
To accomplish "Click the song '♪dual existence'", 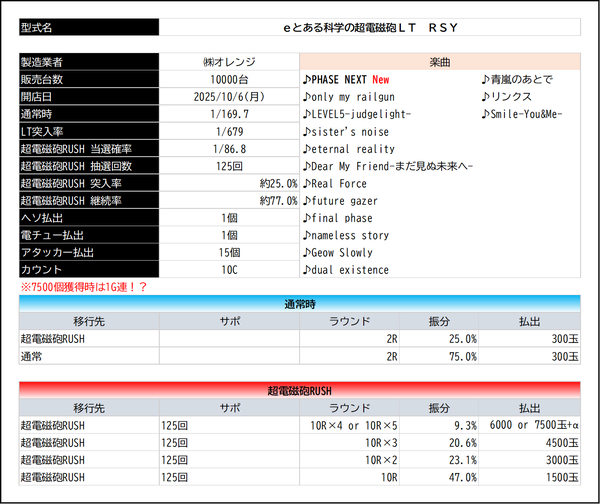I will (346, 270).
